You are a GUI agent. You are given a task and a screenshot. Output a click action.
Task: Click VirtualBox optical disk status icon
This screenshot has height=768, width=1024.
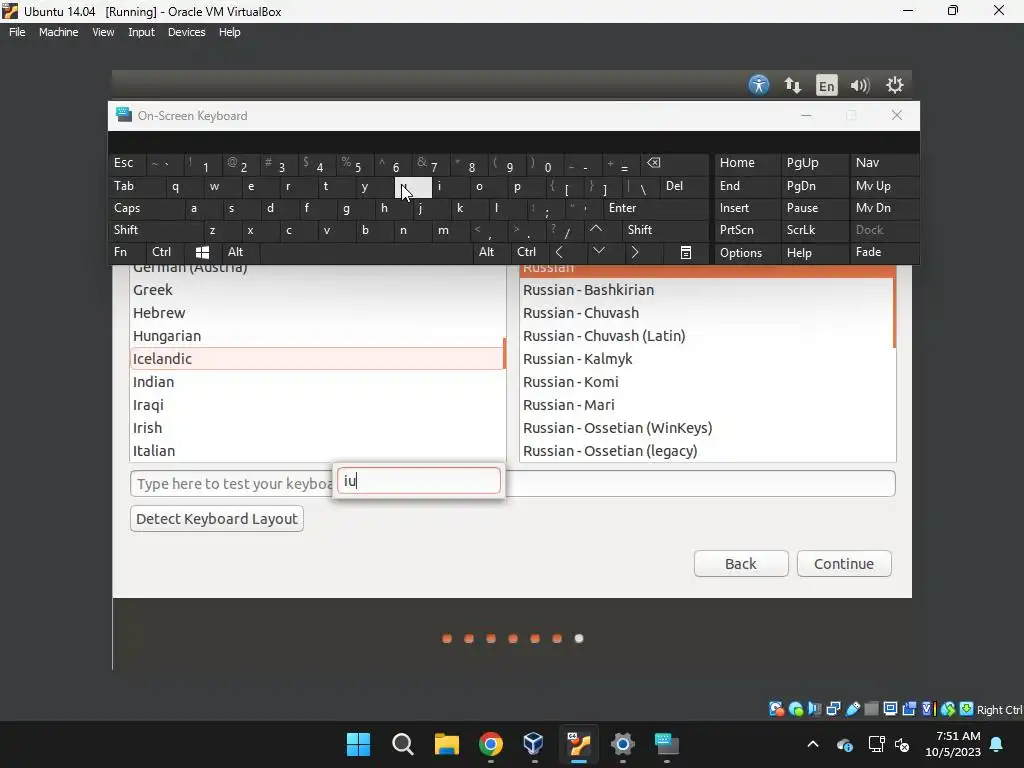click(795, 709)
